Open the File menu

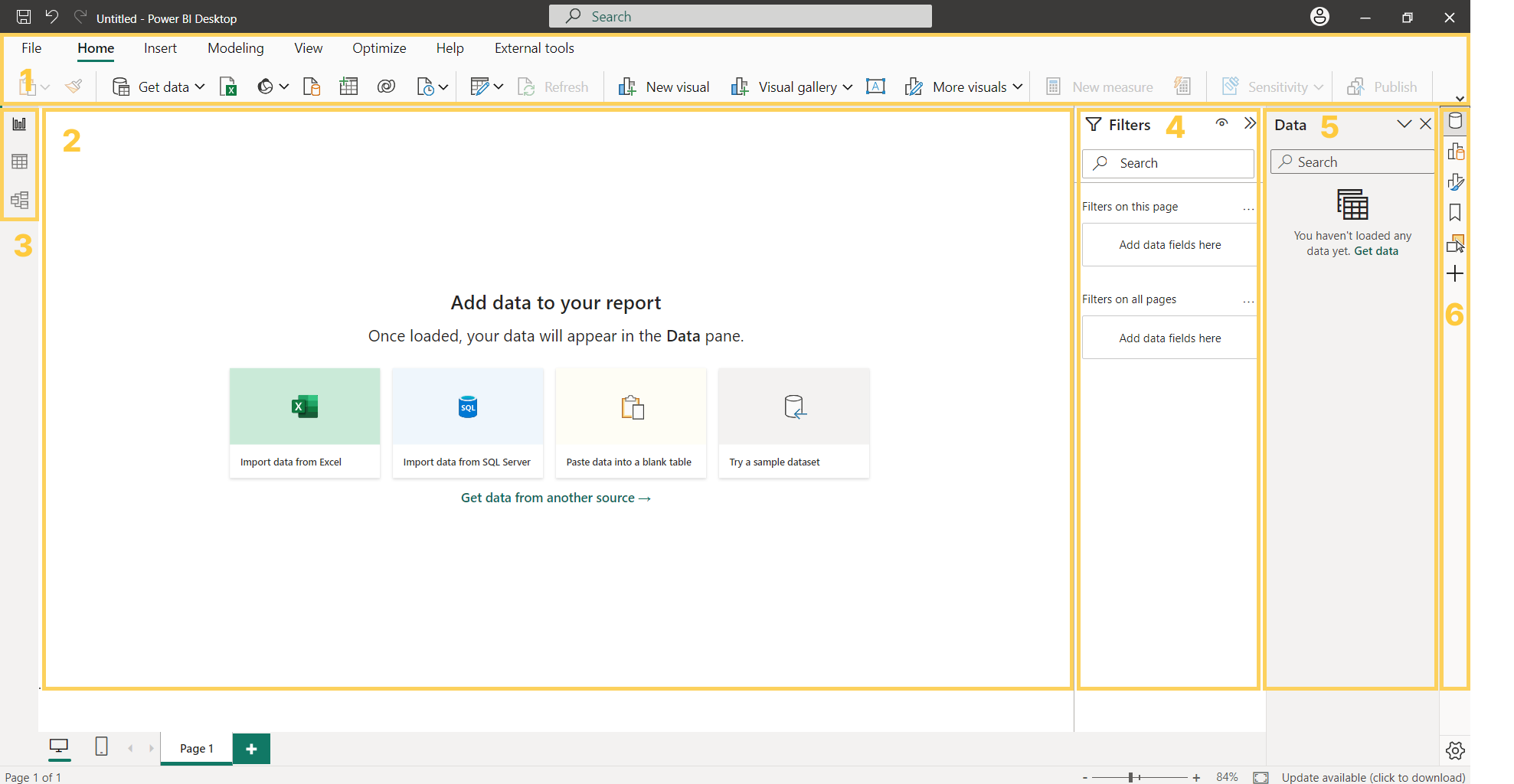click(31, 48)
